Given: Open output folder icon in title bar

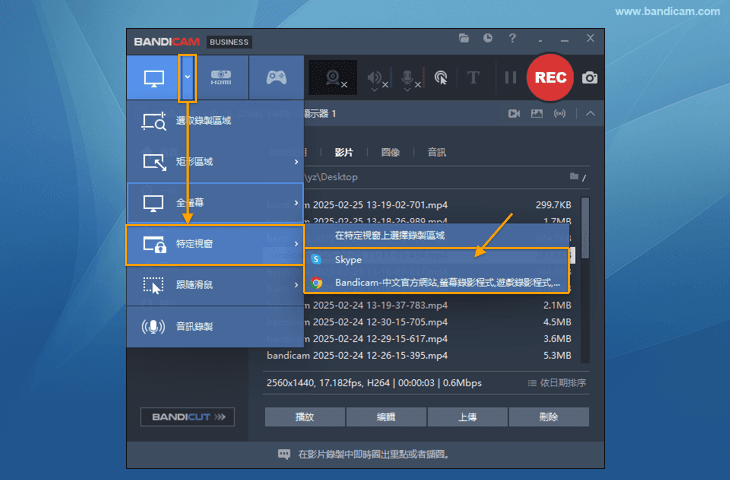Looking at the screenshot, I should click(464, 38).
